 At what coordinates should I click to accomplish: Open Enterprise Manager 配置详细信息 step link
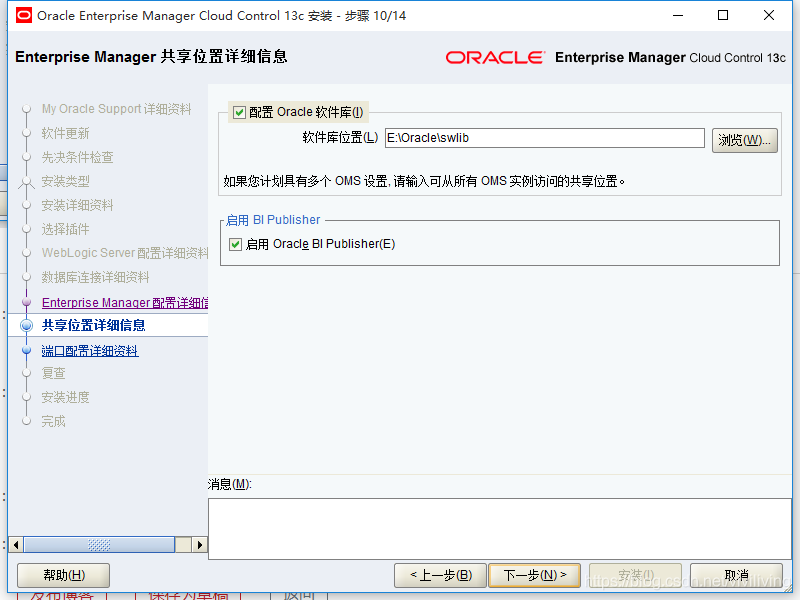pyautogui.click(x=125, y=303)
